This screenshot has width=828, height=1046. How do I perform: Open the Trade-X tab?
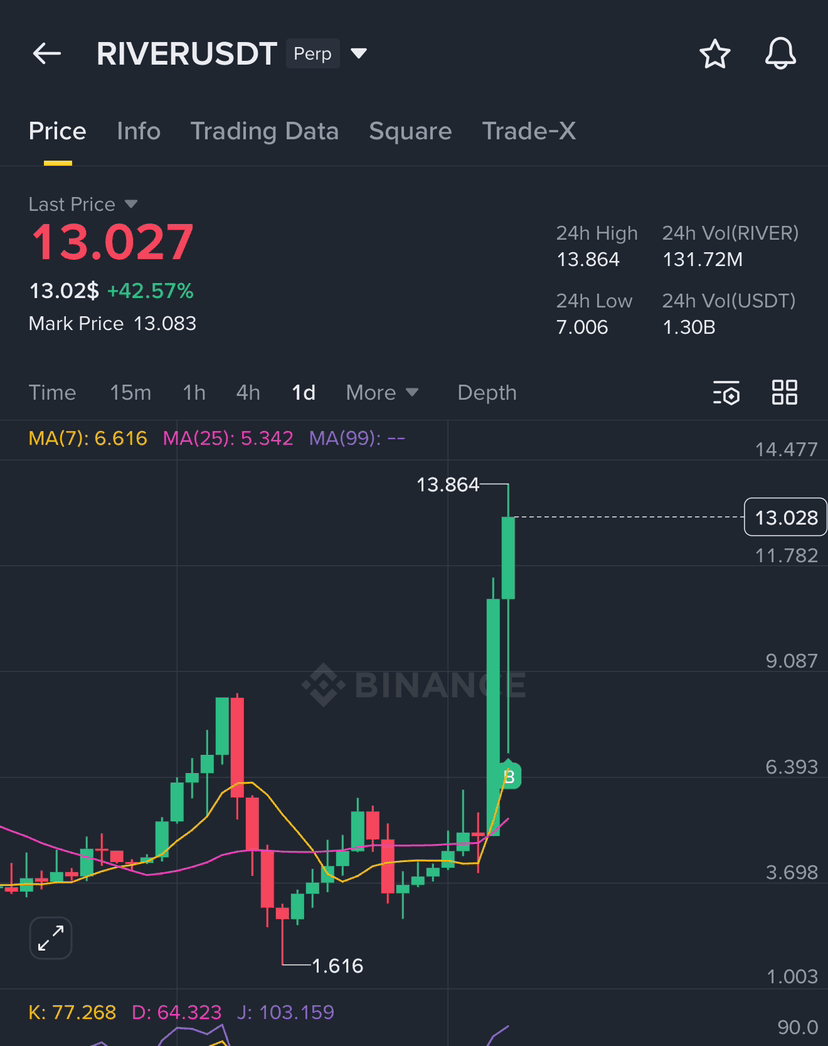528,131
